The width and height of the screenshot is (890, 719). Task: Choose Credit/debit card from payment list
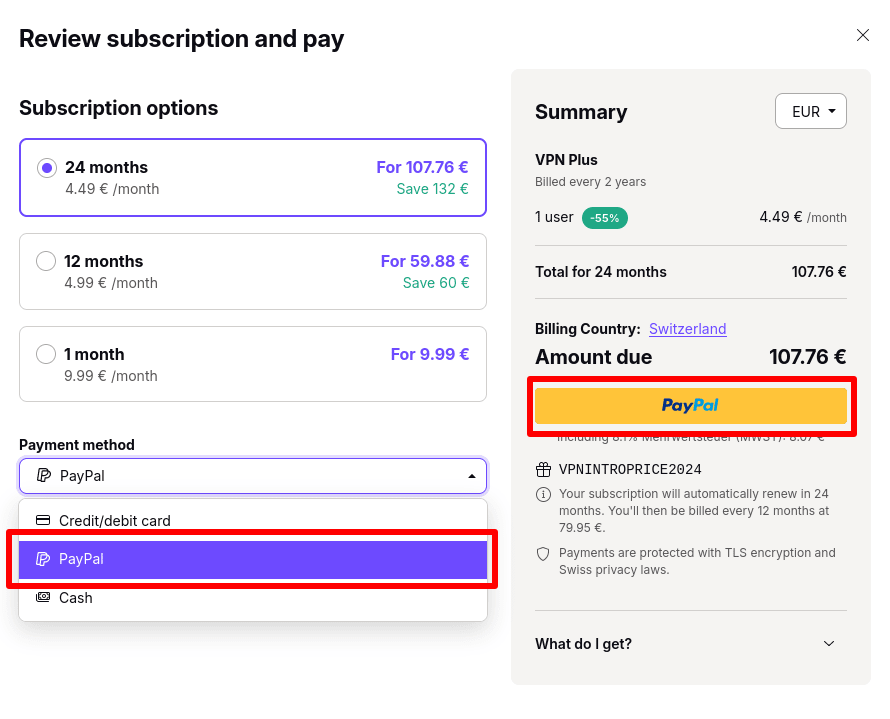[253, 520]
